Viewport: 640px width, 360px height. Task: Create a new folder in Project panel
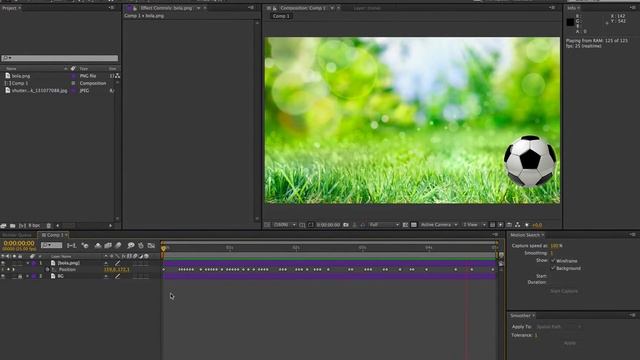13,226
